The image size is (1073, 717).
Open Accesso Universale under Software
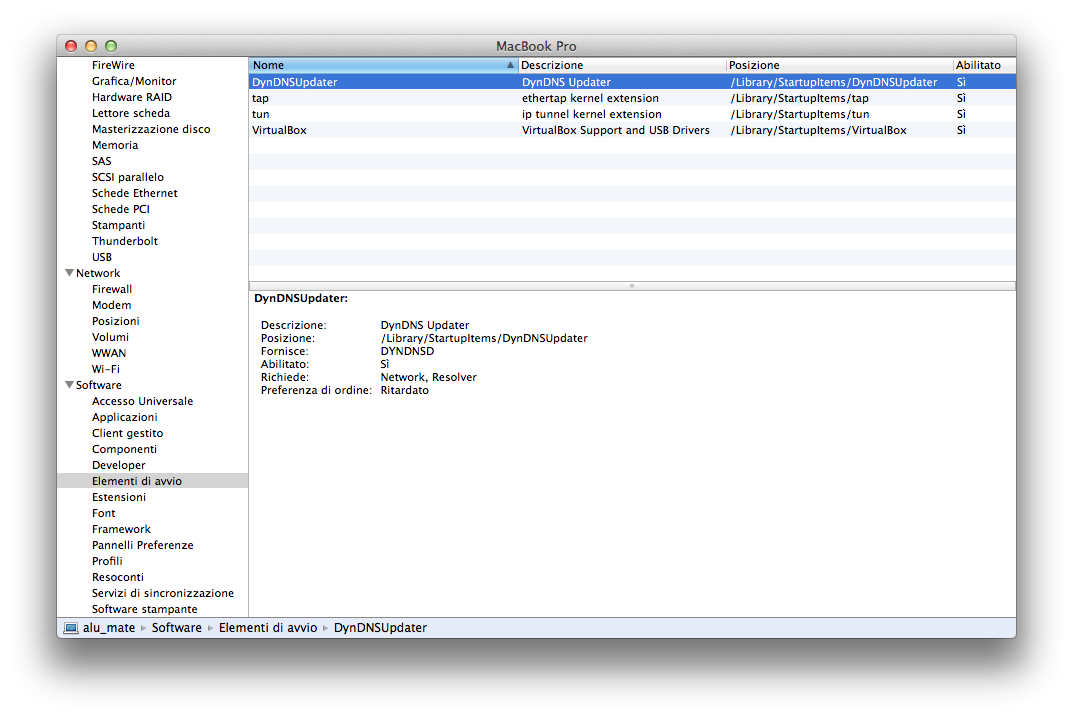click(142, 401)
